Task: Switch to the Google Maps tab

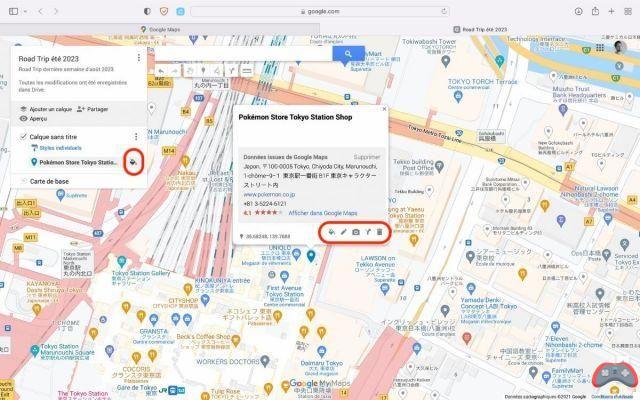Action: pos(160,29)
